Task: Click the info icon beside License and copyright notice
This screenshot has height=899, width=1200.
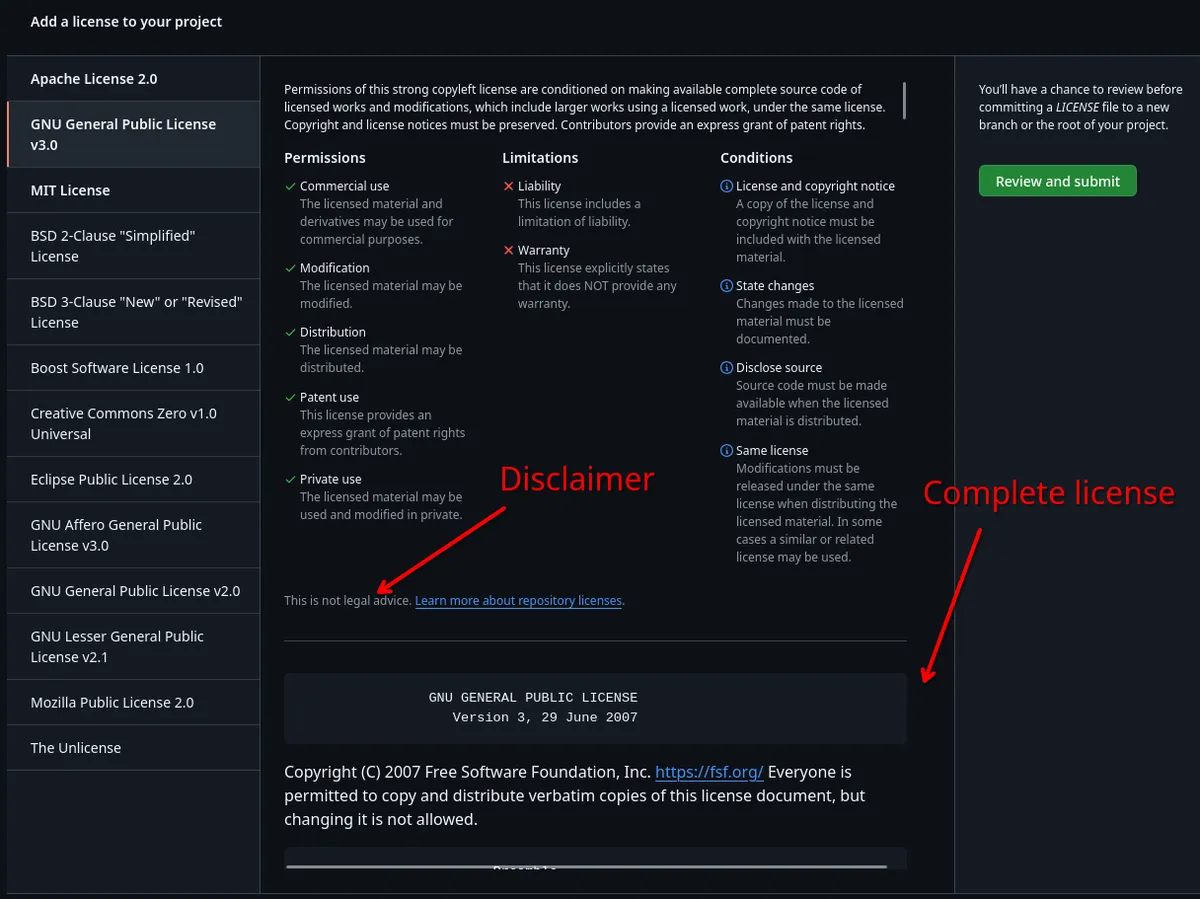Action: pos(726,186)
